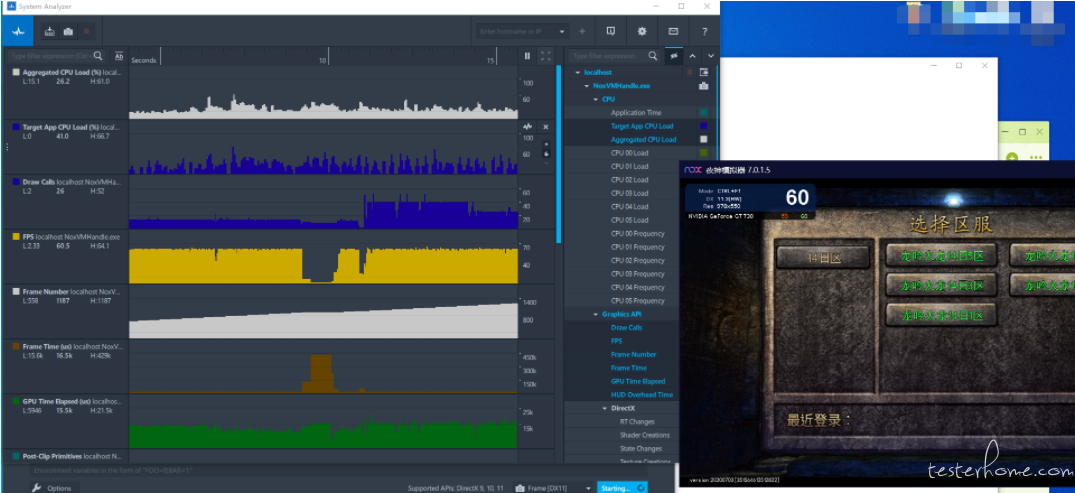Collapse the DirectX group
This screenshot has height=493, width=1075.
(605, 408)
